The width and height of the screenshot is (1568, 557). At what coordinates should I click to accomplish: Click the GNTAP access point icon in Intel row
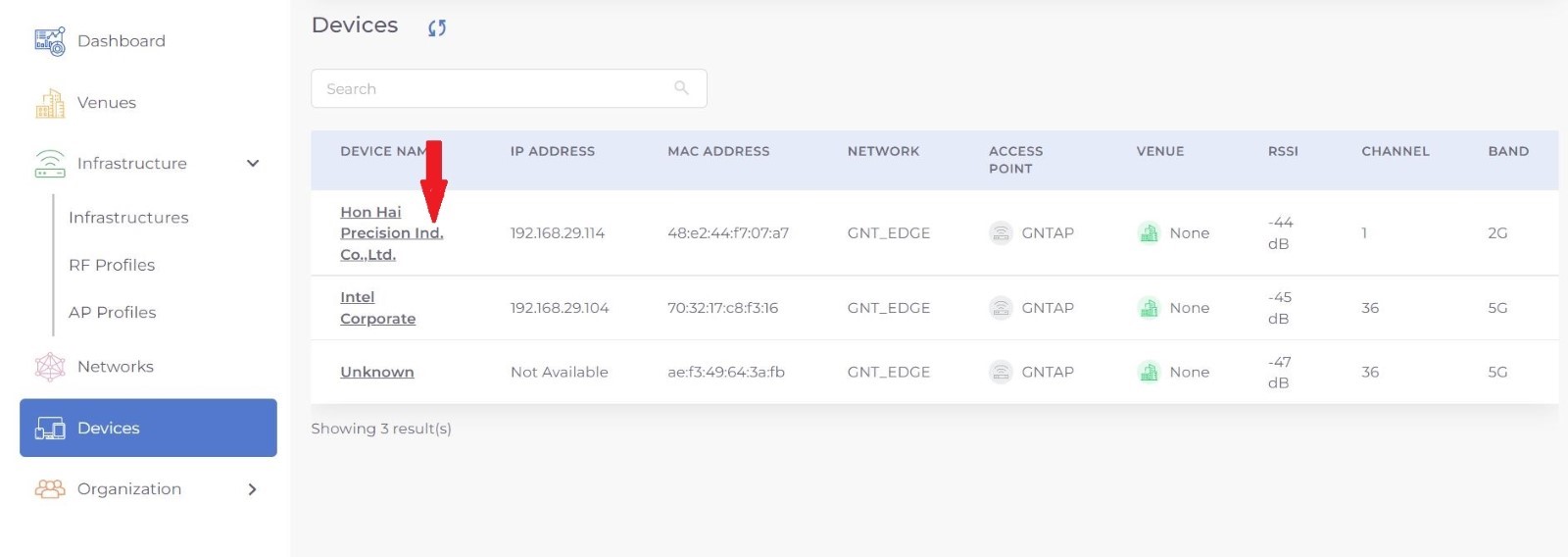1001,308
